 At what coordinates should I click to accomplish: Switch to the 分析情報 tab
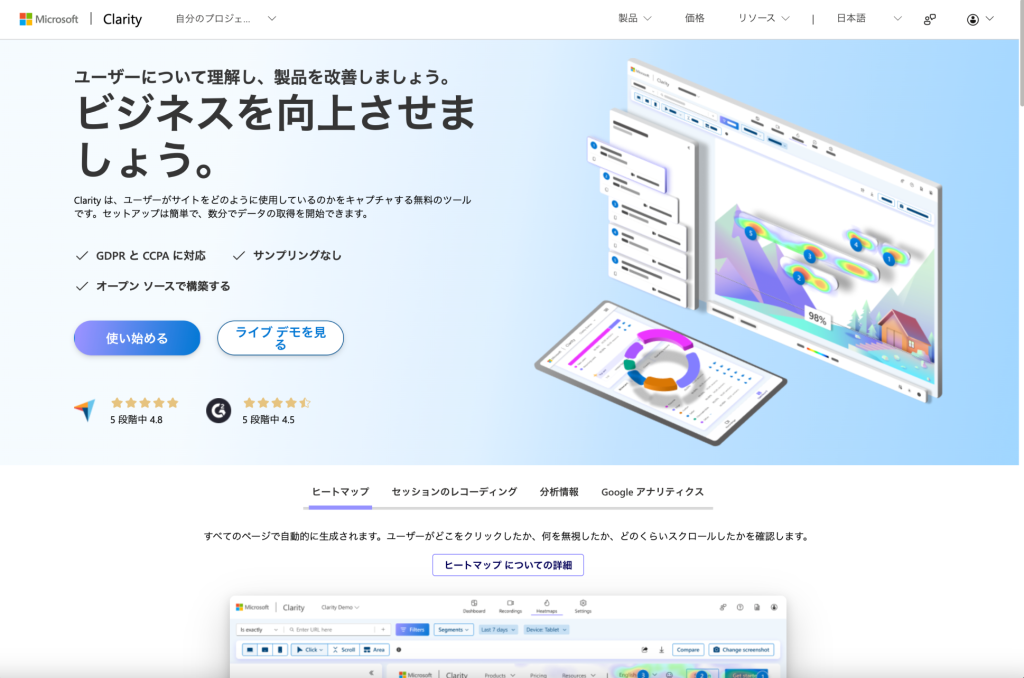(559, 492)
